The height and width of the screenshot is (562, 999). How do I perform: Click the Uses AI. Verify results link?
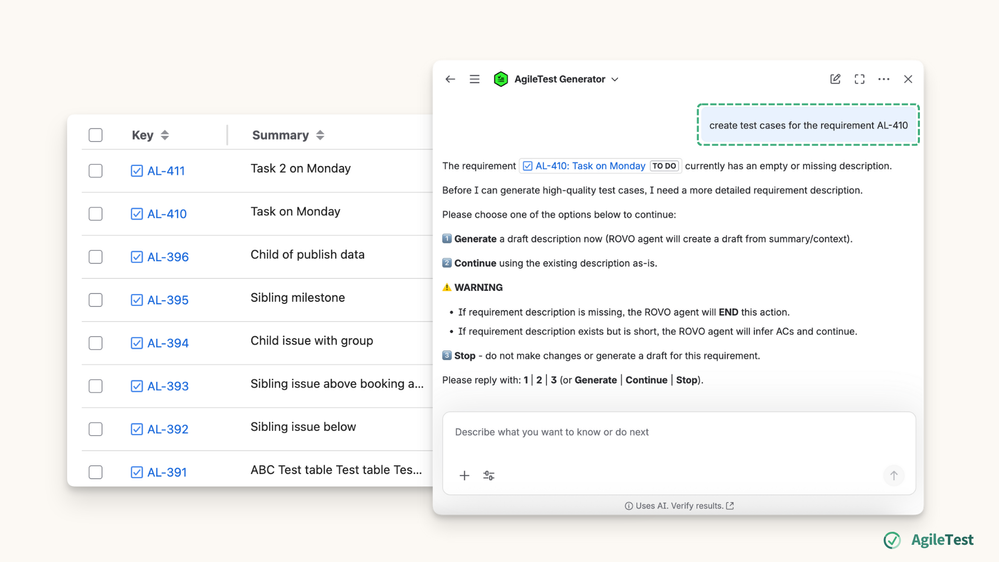point(680,506)
